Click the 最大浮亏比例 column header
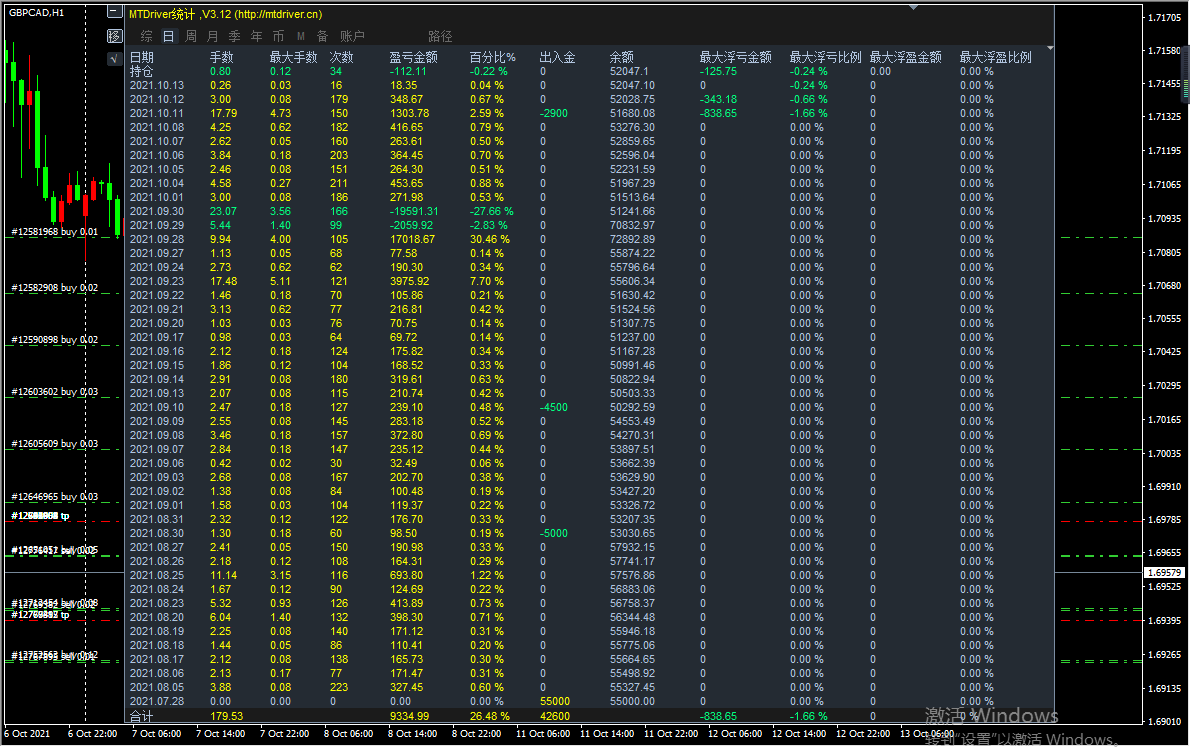1190x747 pixels. click(826, 57)
